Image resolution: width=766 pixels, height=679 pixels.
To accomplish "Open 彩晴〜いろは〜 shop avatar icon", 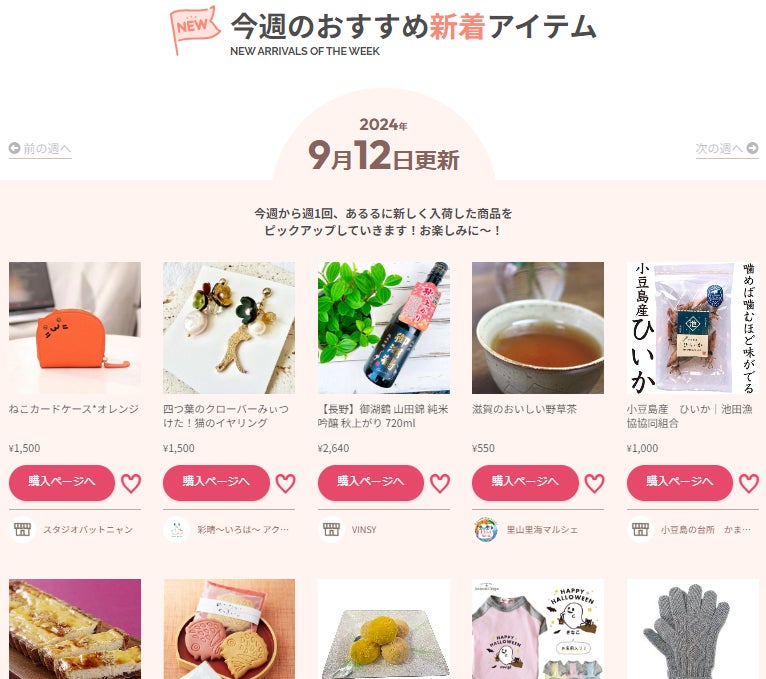I will tap(176, 530).
